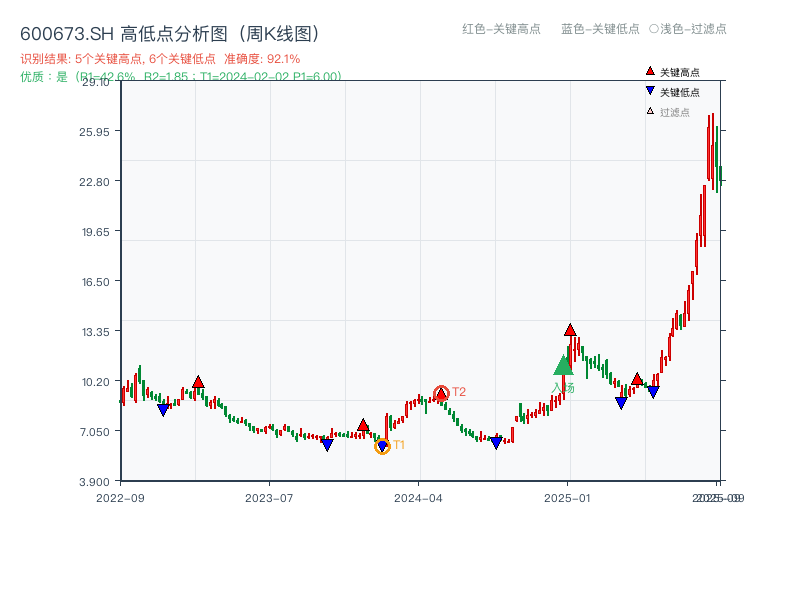Click the first red high marker near late 2022
800x600 pixels.
tap(198, 382)
